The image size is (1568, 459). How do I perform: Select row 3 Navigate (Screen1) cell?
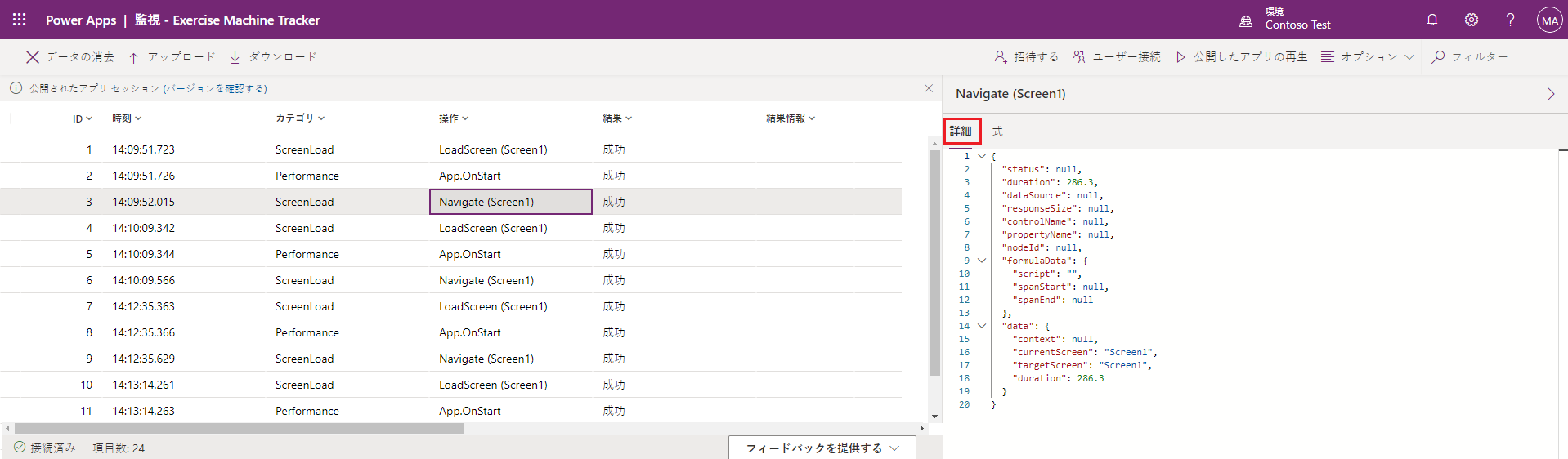[511, 202]
